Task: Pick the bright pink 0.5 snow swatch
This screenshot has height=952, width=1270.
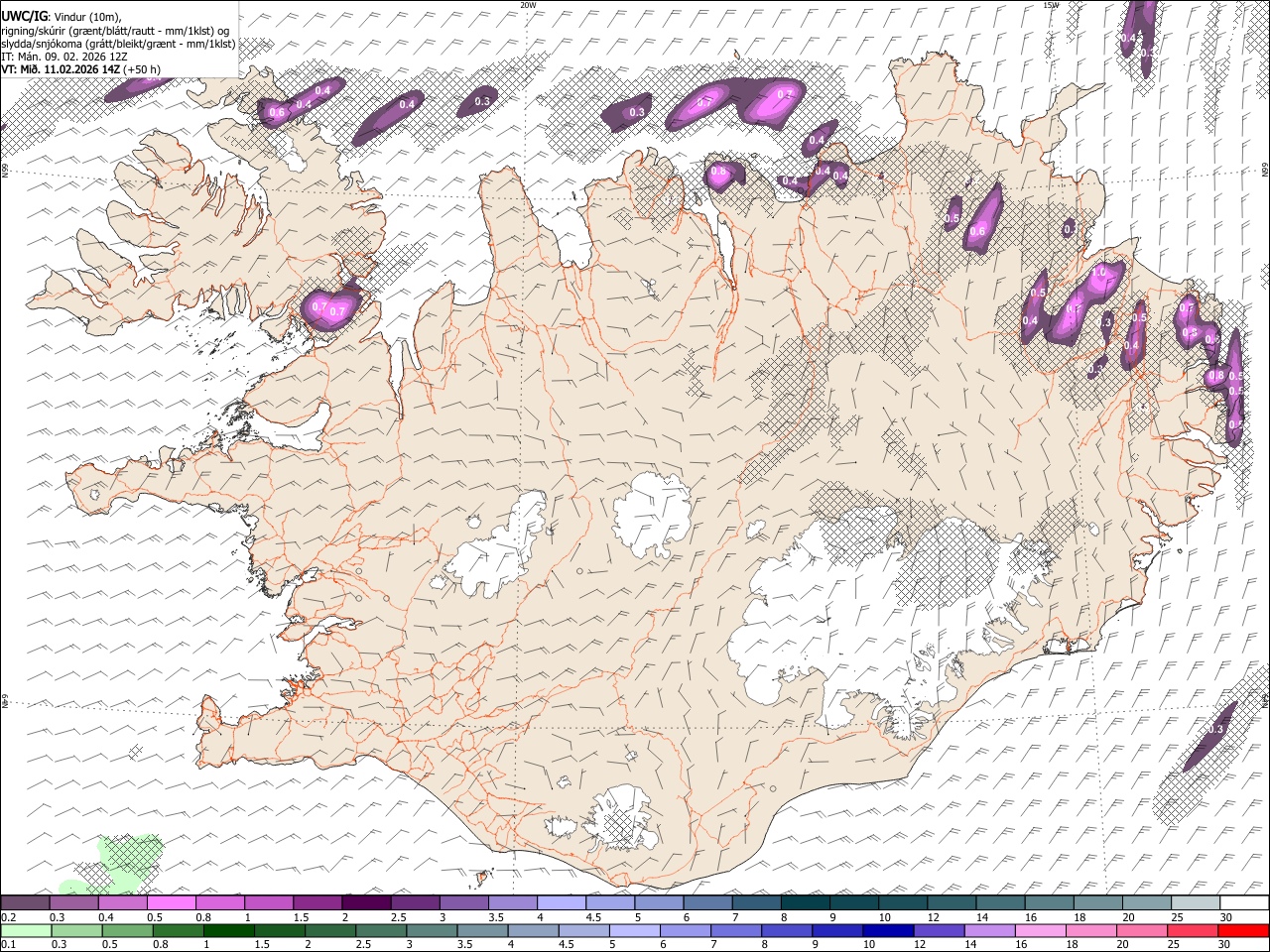Action: 172,903
